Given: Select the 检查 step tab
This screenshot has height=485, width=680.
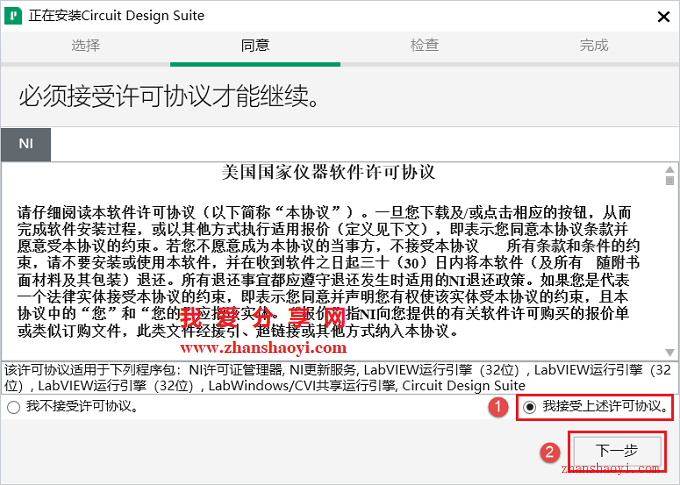Looking at the screenshot, I should pyautogui.click(x=425, y=45).
